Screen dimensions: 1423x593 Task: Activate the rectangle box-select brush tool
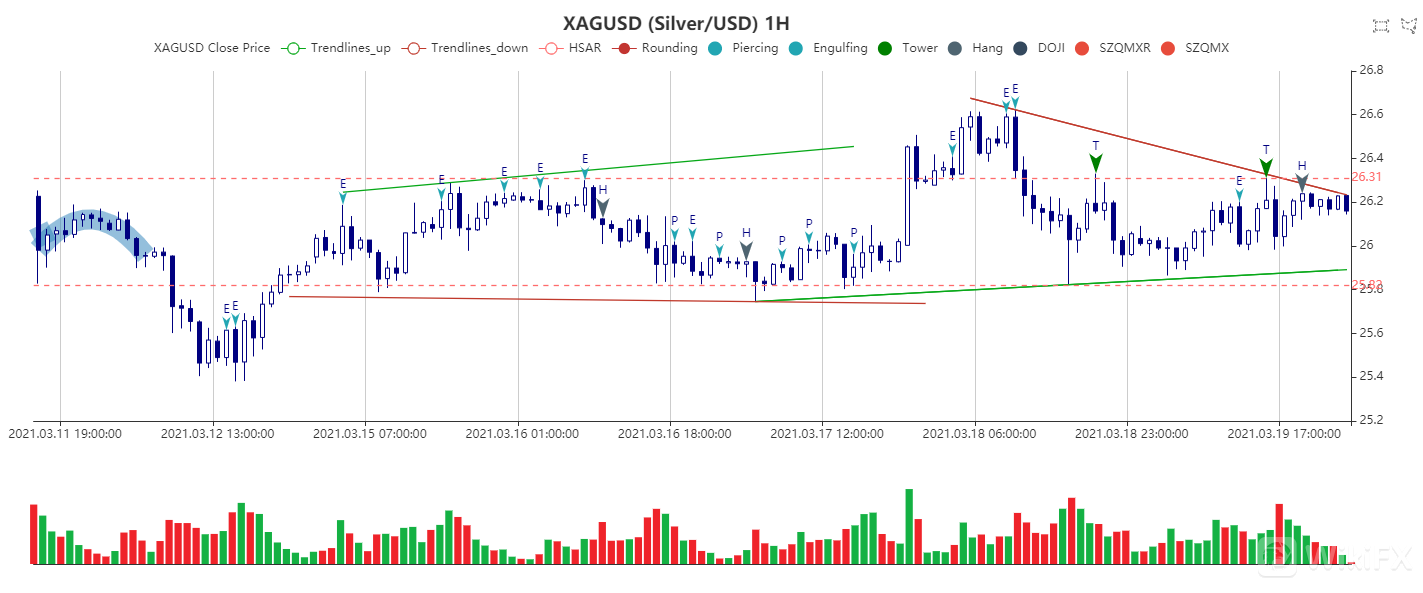pyautogui.click(x=1381, y=26)
